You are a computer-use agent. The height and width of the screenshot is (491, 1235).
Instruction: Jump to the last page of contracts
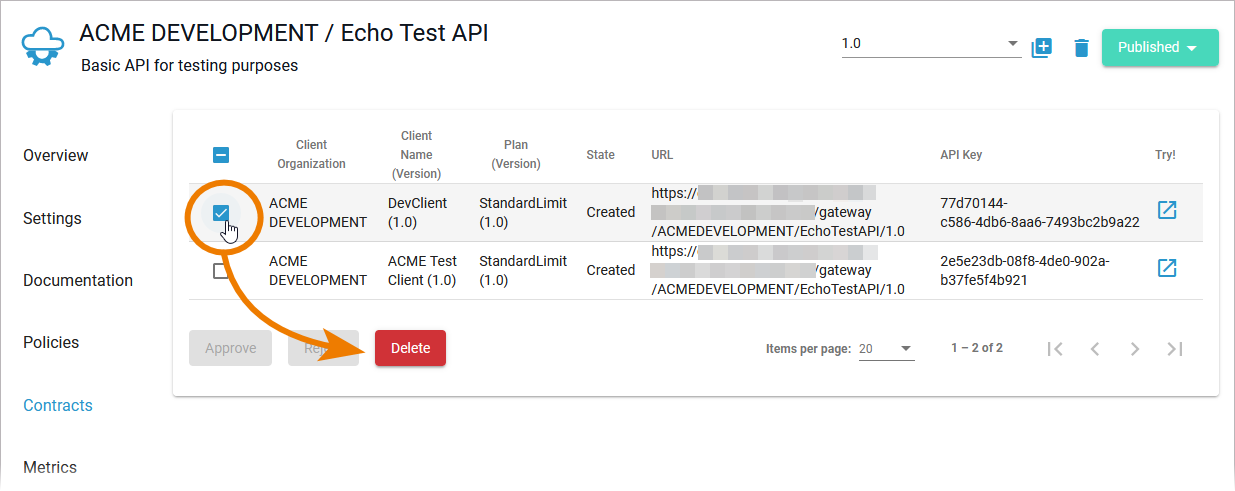[x=1175, y=349]
